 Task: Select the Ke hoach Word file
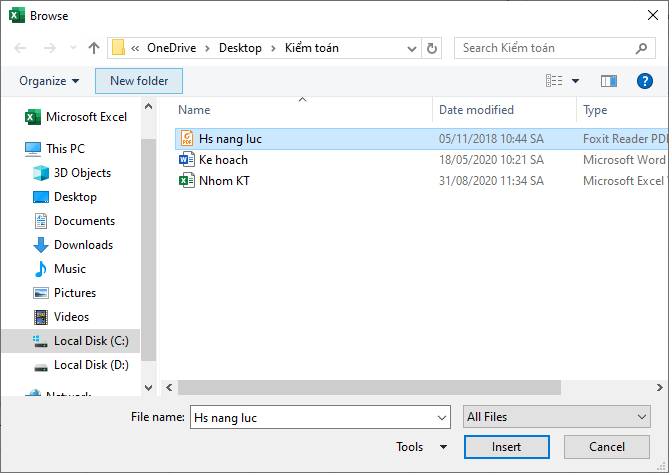(422, 160)
